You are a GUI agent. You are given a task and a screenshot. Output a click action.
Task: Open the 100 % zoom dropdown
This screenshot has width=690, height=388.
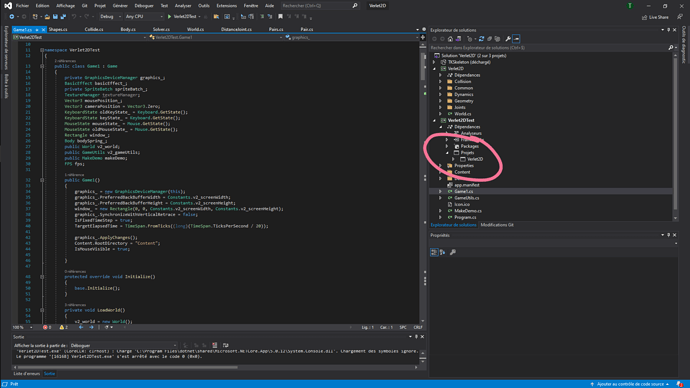point(23,327)
